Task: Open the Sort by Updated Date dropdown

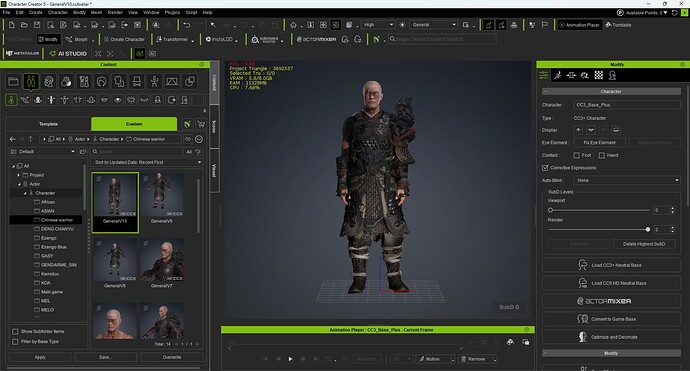Action: [148, 162]
